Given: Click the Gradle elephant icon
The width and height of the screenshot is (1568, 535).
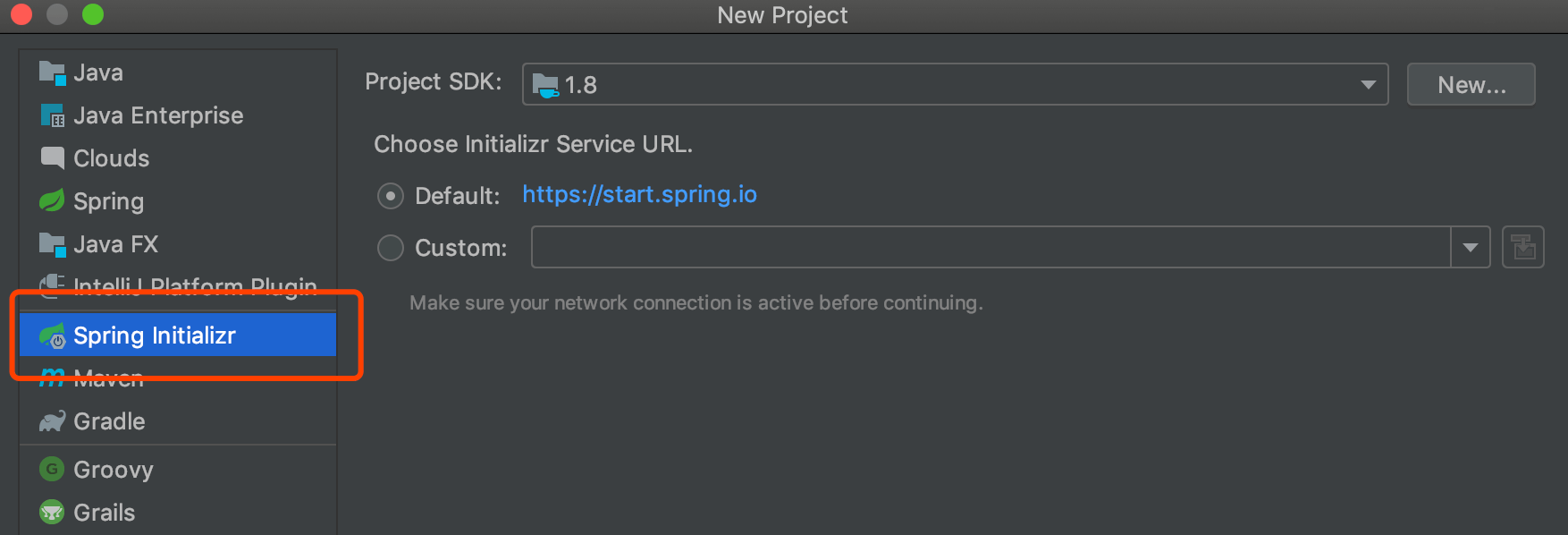Looking at the screenshot, I should [x=52, y=421].
